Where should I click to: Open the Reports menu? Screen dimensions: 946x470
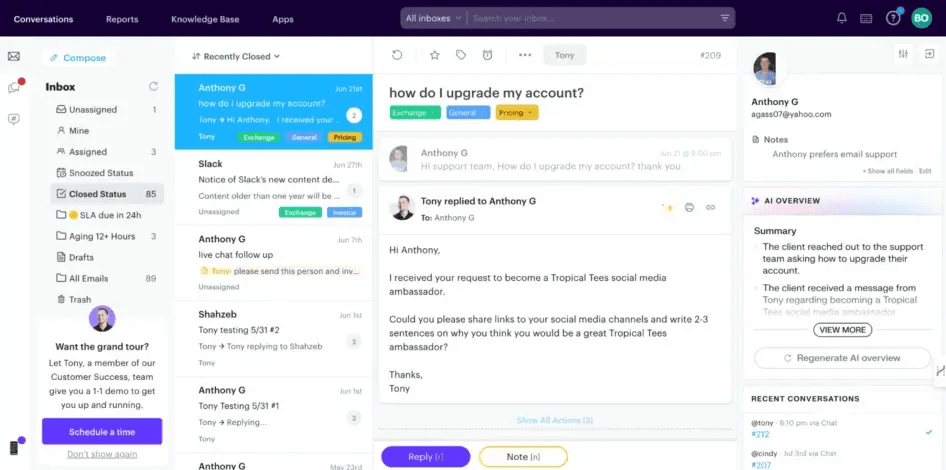[122, 19]
